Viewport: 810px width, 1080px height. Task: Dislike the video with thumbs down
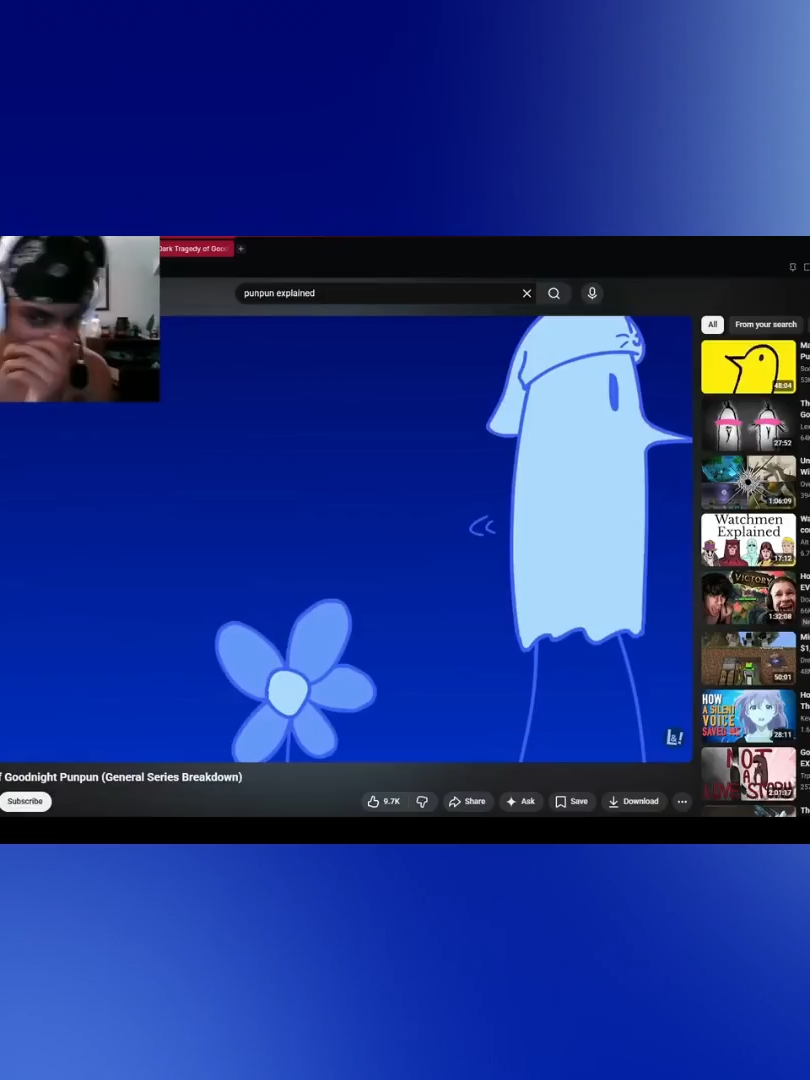coord(422,801)
